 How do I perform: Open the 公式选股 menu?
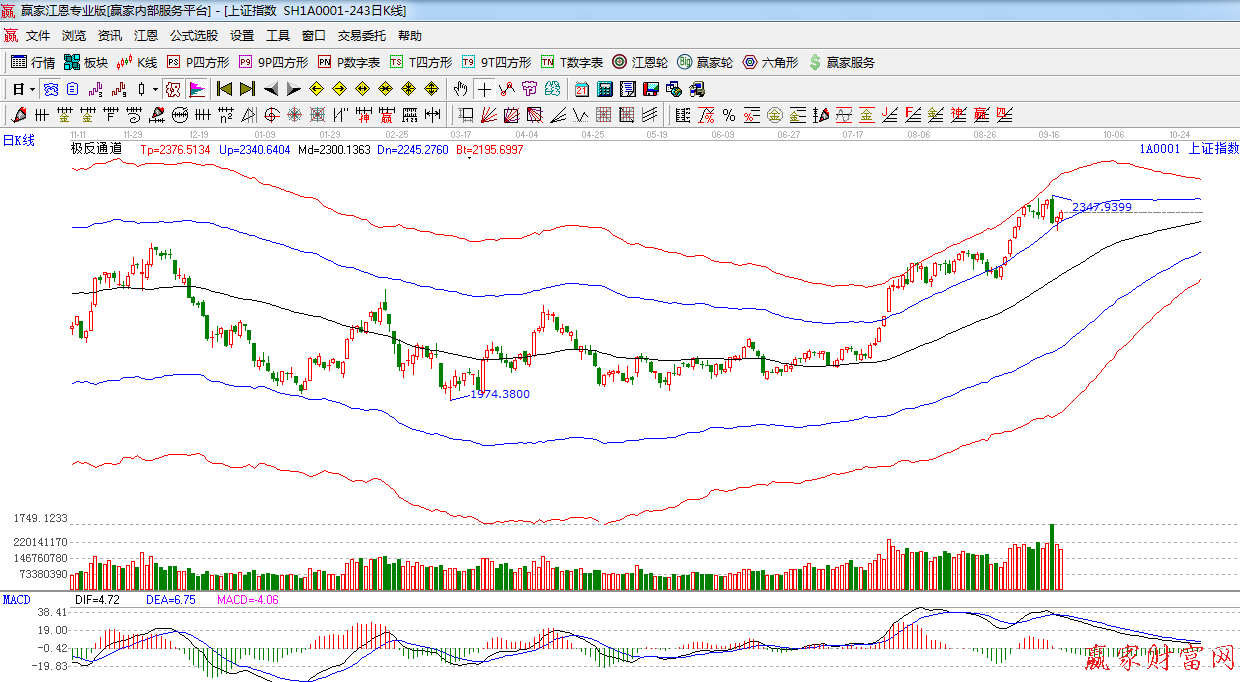click(193, 35)
